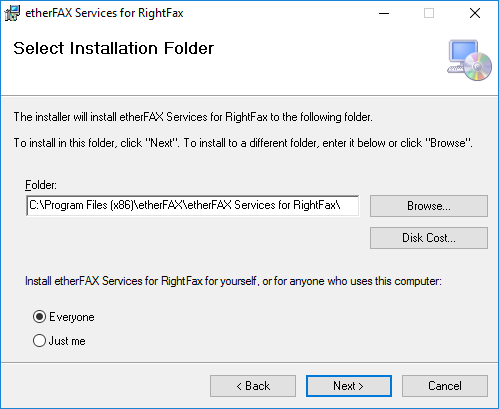Open the Disk Cost... dialog
499x409 pixels.
pyautogui.click(x=429, y=238)
